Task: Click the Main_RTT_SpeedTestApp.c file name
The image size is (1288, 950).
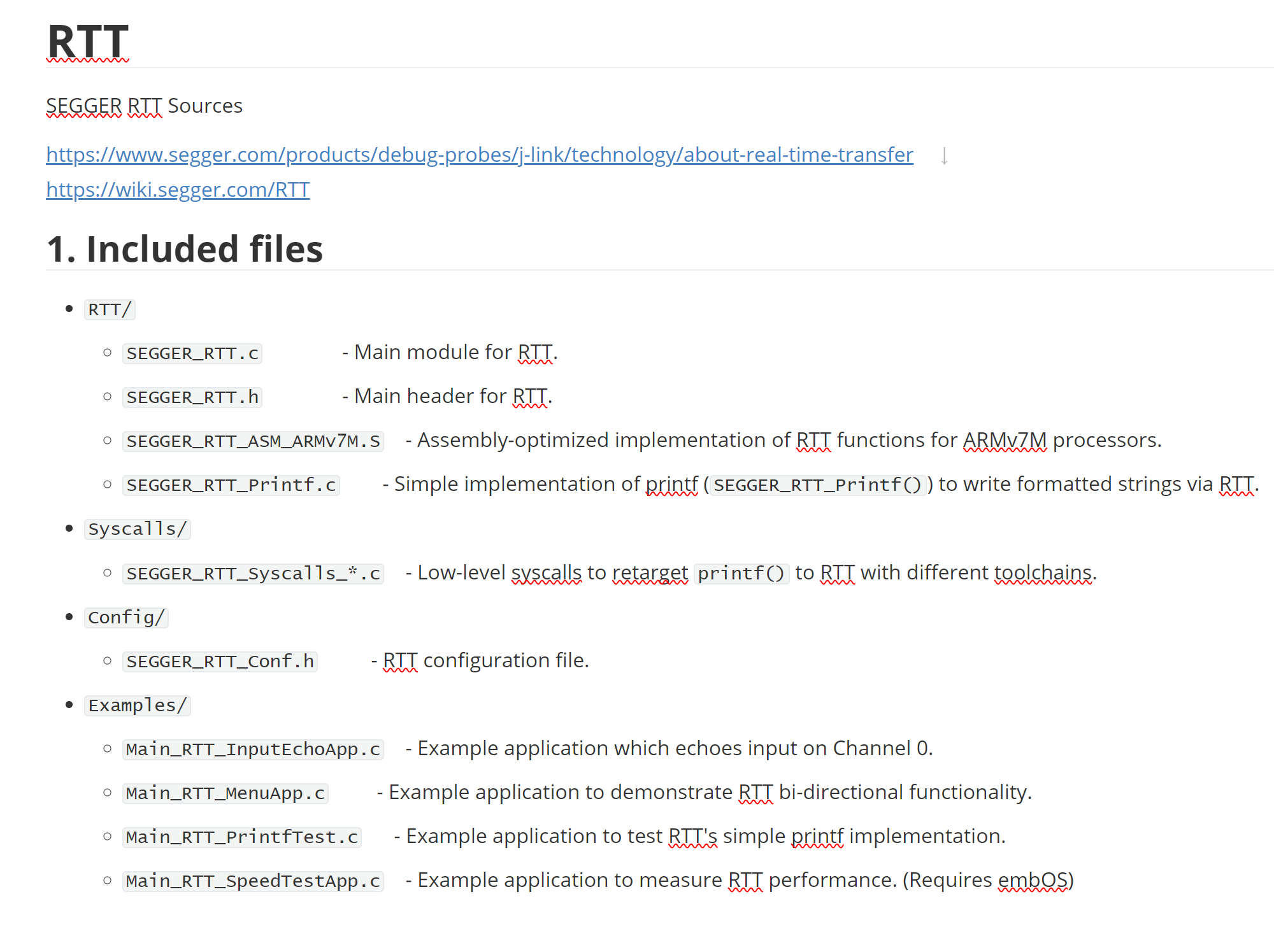Action: pyautogui.click(x=254, y=881)
